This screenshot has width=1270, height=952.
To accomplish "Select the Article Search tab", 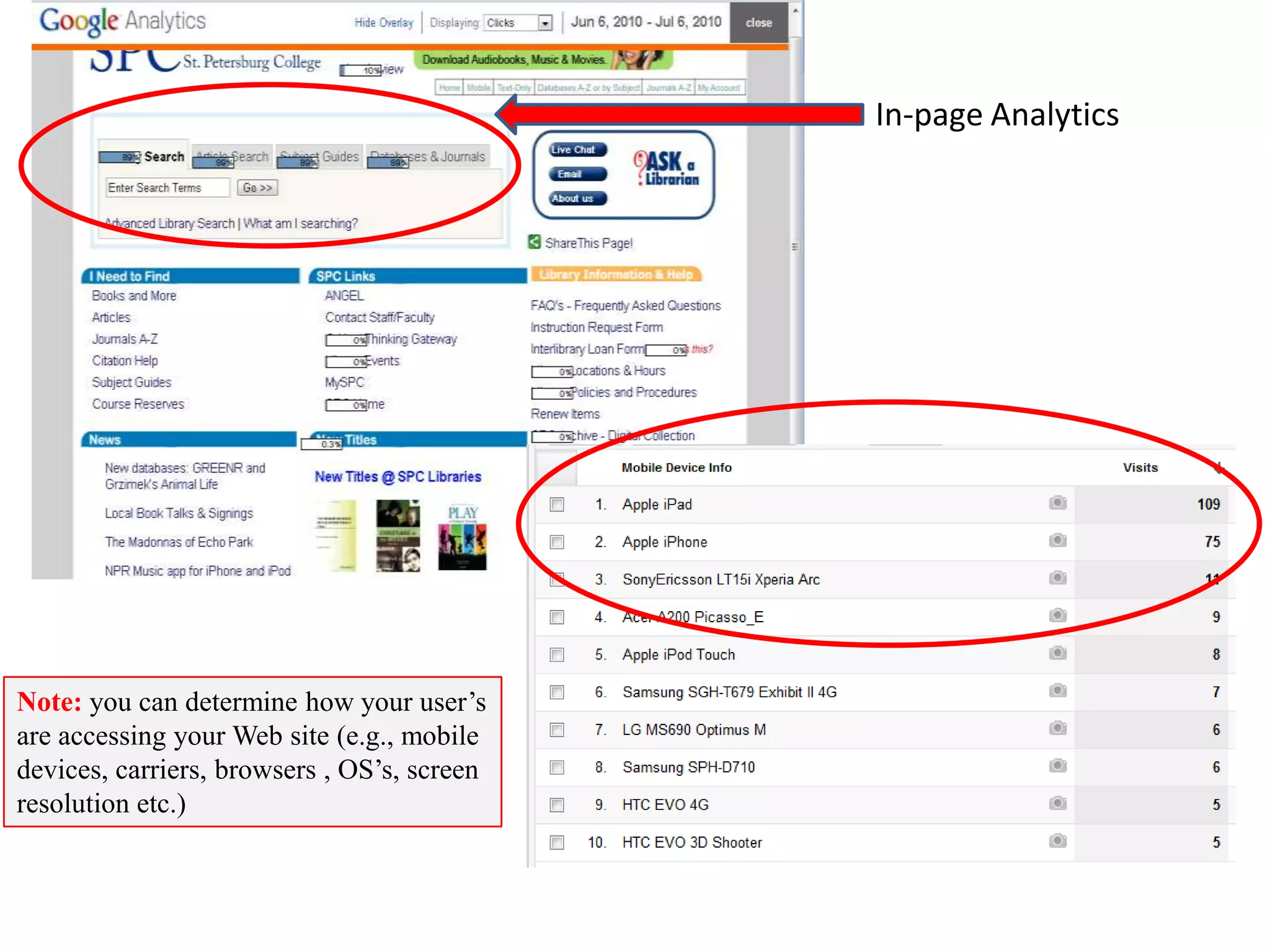I will tap(232, 157).
